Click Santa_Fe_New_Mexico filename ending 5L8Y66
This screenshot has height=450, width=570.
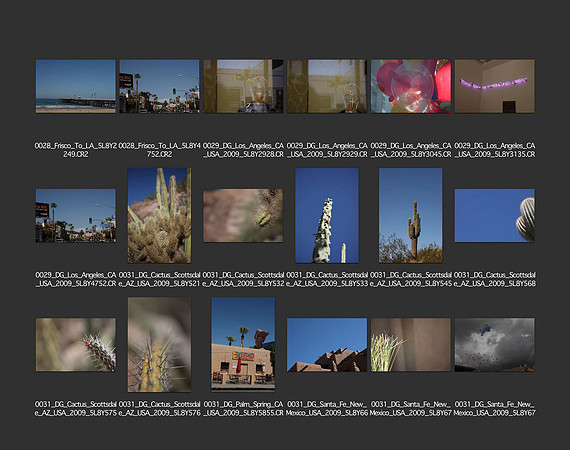(327, 408)
